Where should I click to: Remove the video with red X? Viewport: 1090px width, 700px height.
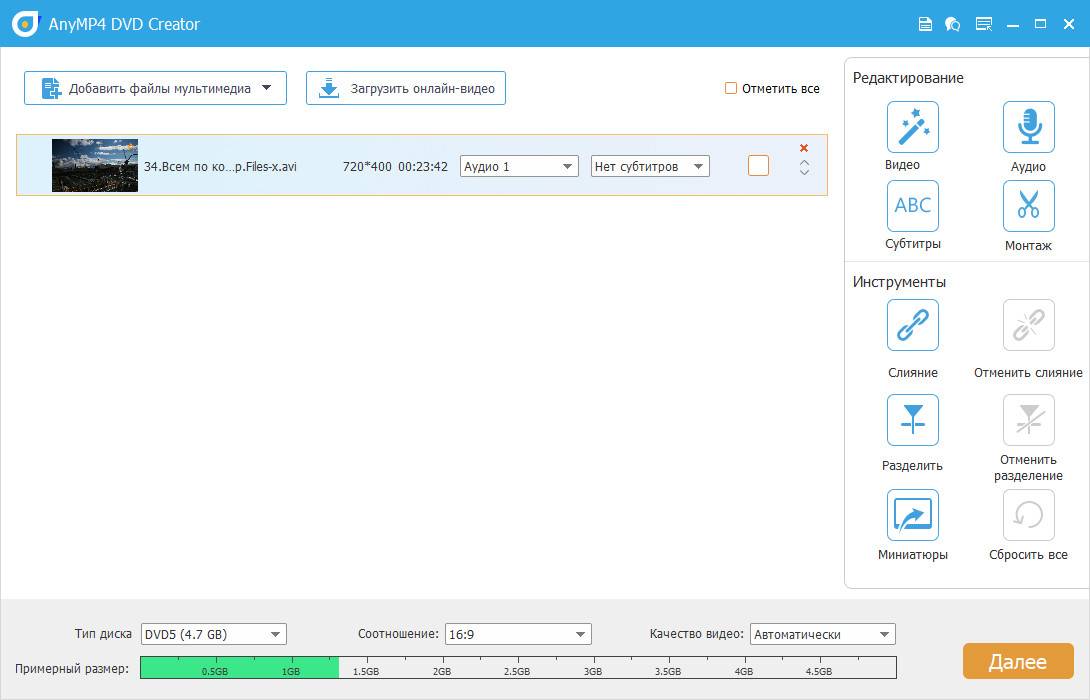804,148
